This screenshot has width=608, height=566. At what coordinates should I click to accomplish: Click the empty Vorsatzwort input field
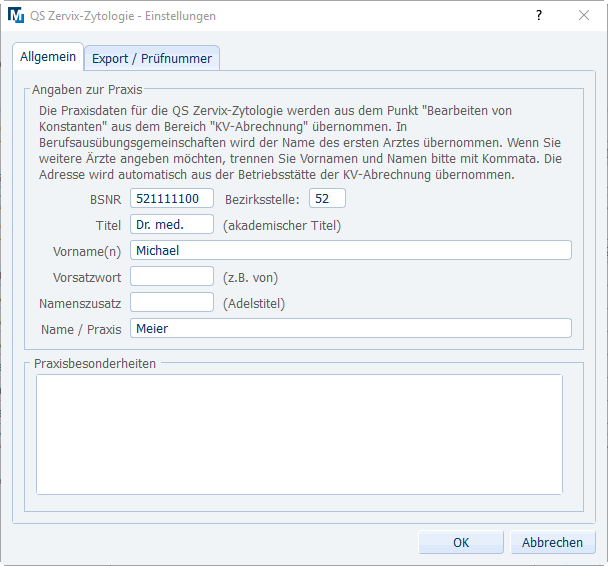tap(172, 277)
